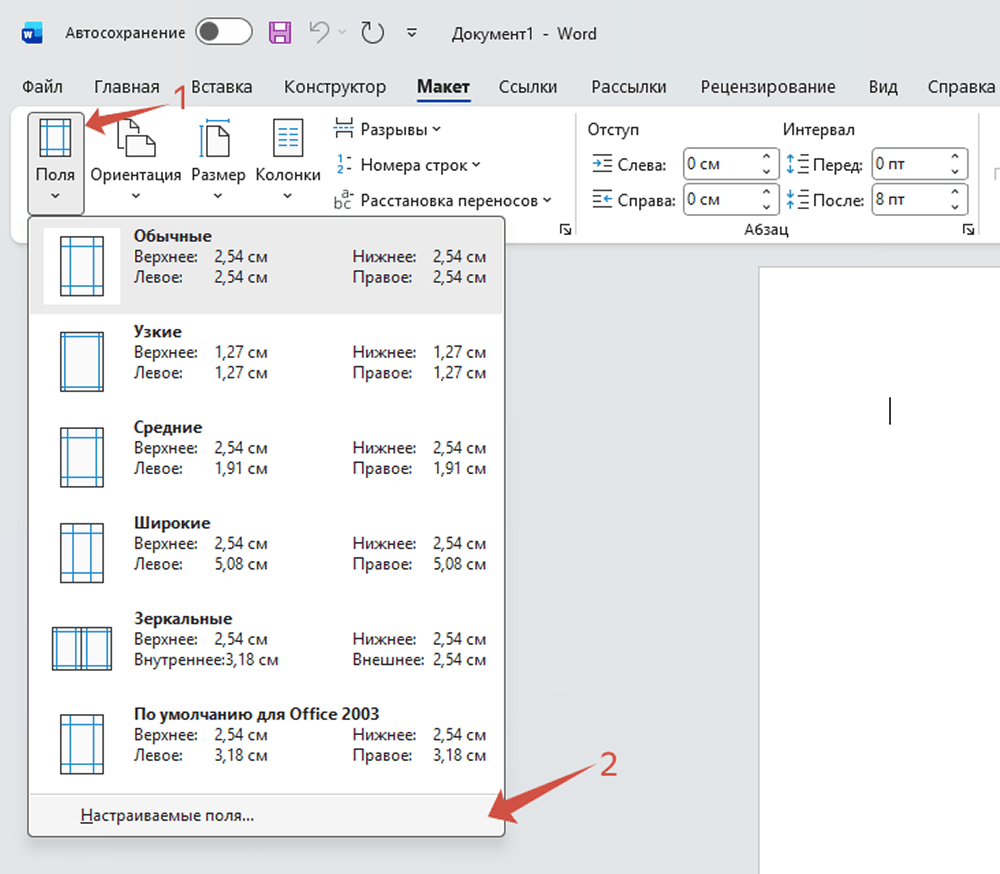Viewport: 1000px width, 874px height.
Task: Select the Обычные margins preset
Action: click(x=267, y=266)
